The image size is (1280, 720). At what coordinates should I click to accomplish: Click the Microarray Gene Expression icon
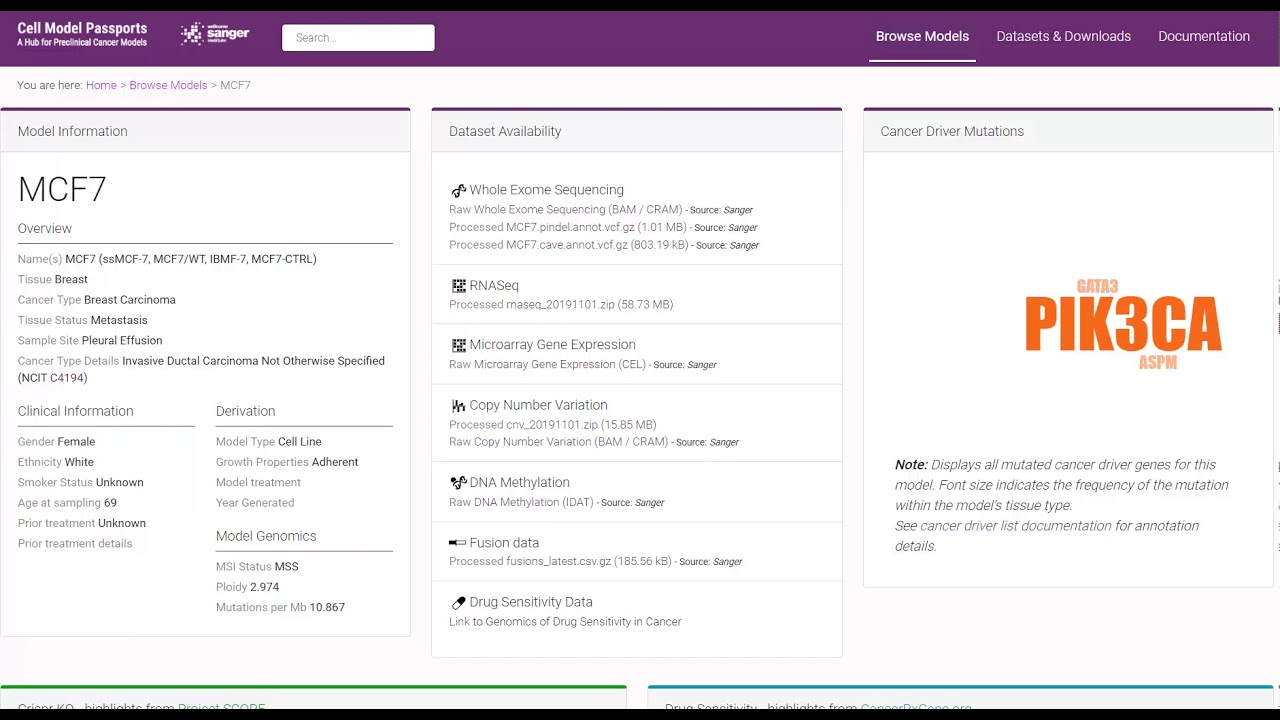458,345
